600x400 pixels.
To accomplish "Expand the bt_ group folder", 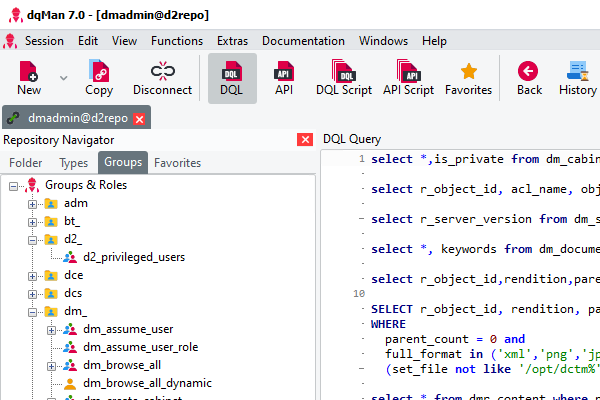I will click(33, 222).
